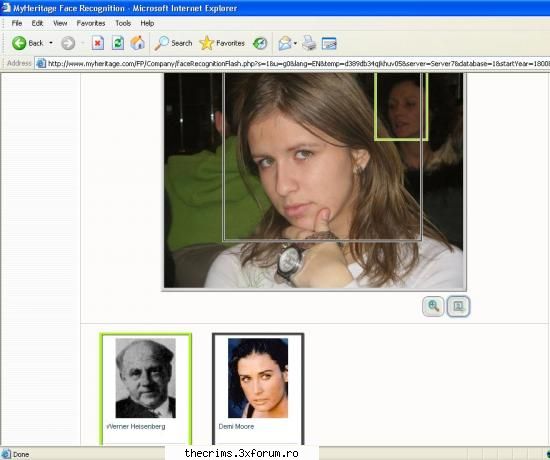Expand the Mail button dropdown arrow

(295, 43)
